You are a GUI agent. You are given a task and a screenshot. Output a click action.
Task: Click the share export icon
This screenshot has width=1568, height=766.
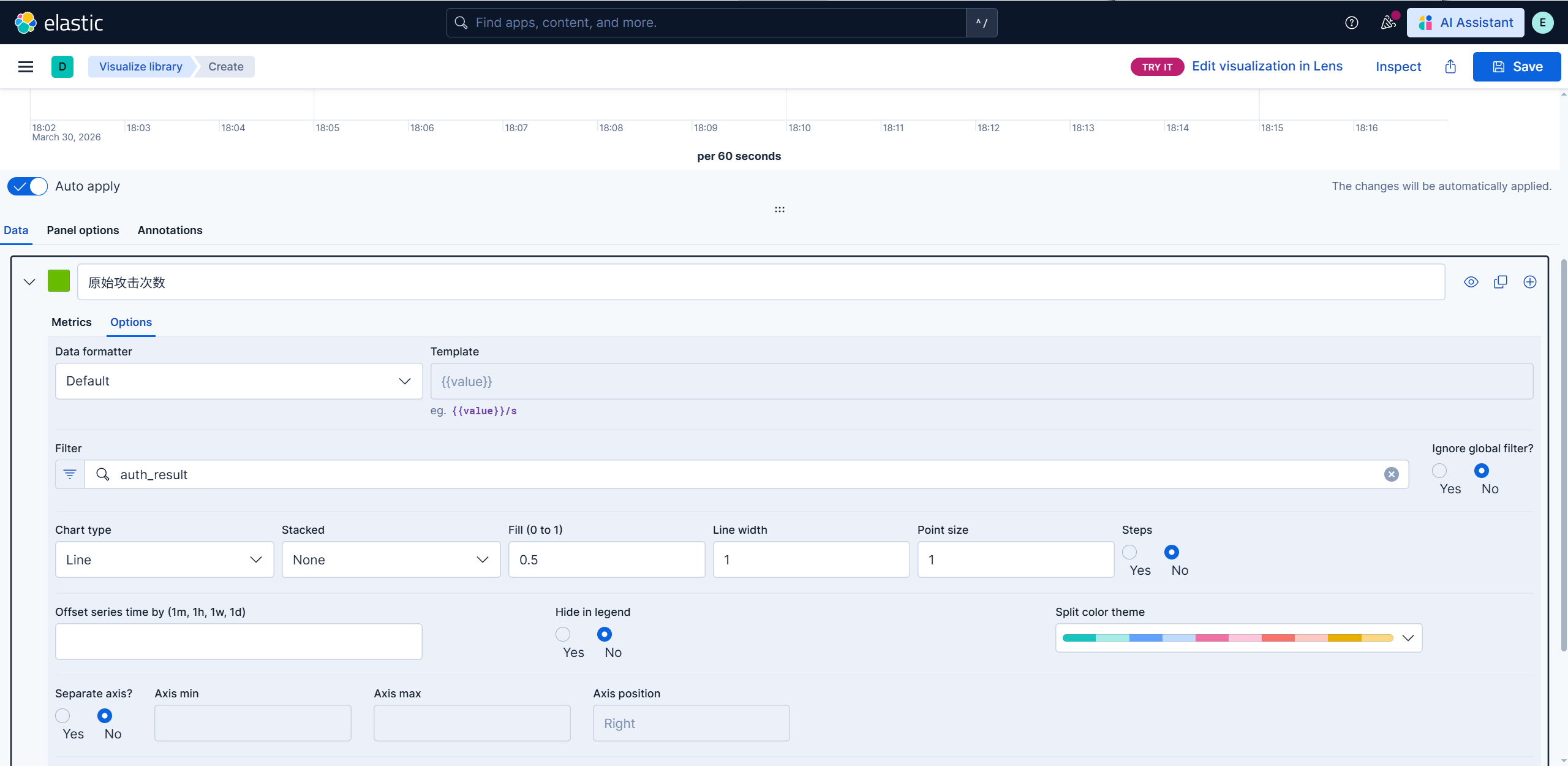coord(1450,67)
